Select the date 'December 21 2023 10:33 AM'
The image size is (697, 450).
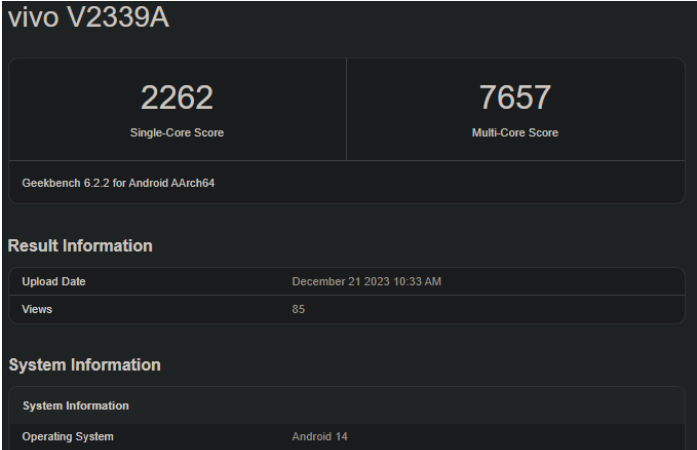click(367, 281)
